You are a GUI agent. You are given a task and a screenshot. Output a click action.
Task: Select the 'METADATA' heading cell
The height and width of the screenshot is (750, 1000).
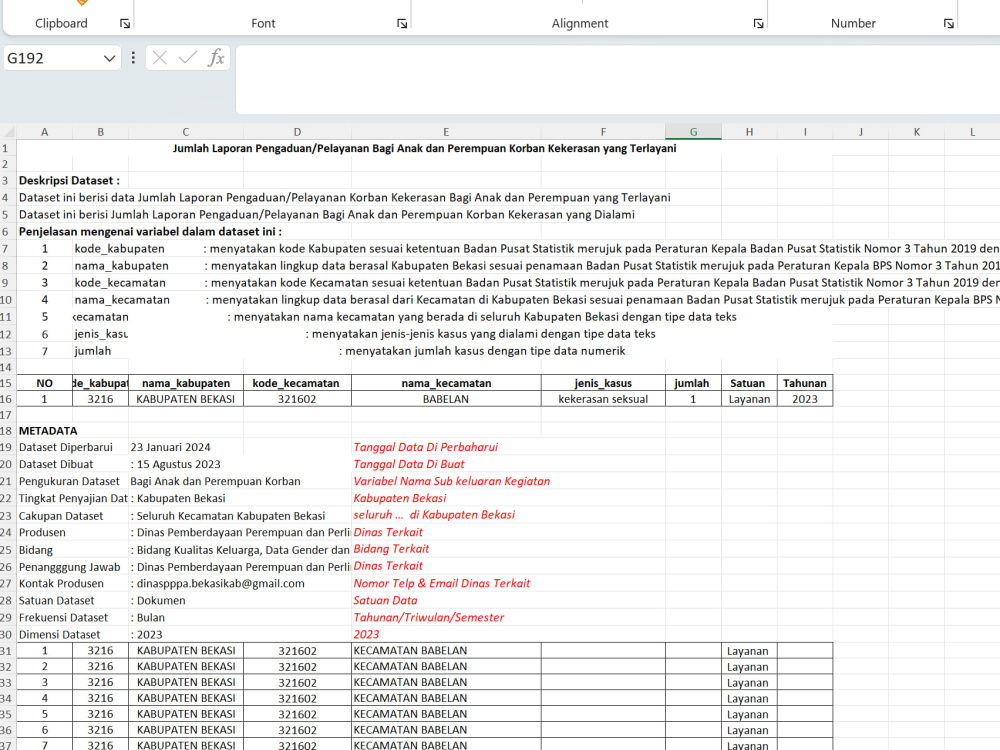pyautogui.click(x=48, y=431)
